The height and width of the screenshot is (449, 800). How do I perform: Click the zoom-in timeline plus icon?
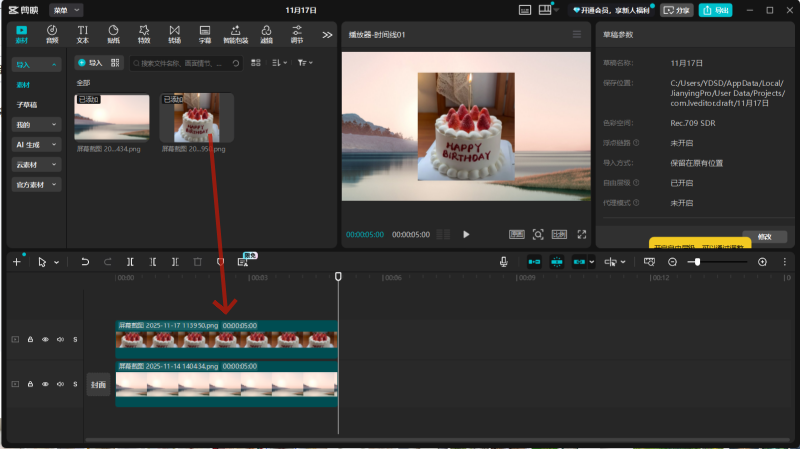(x=762, y=261)
